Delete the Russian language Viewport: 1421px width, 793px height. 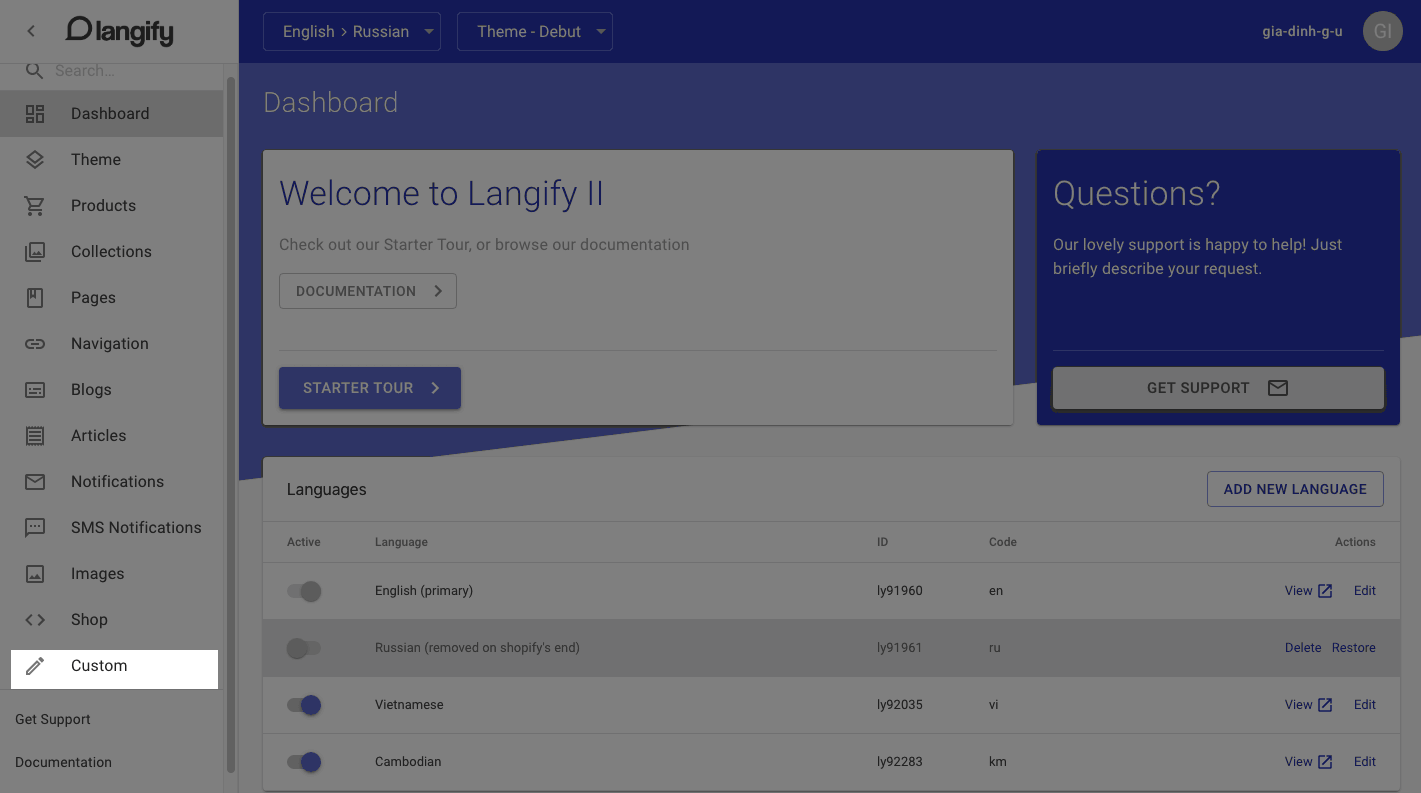coord(1303,648)
